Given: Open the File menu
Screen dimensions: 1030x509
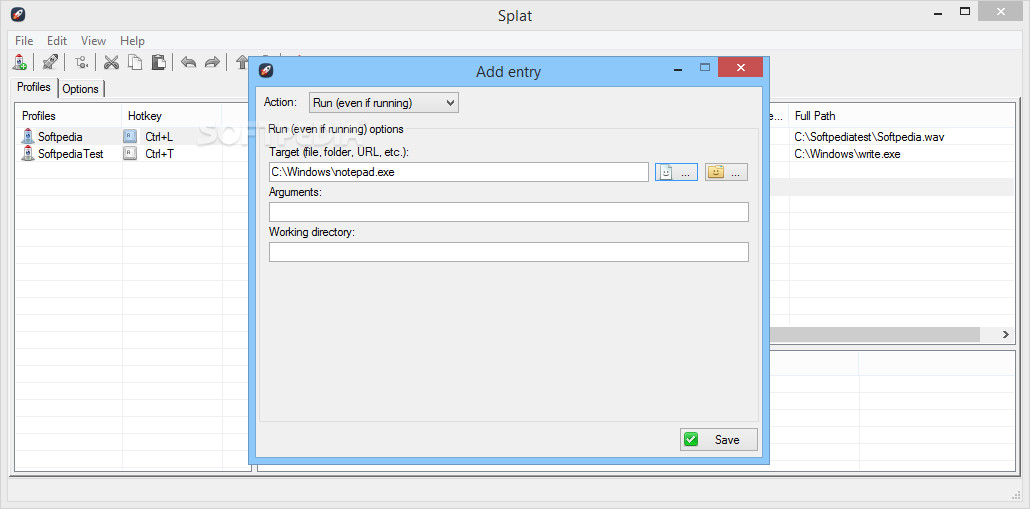Looking at the screenshot, I should (24, 41).
